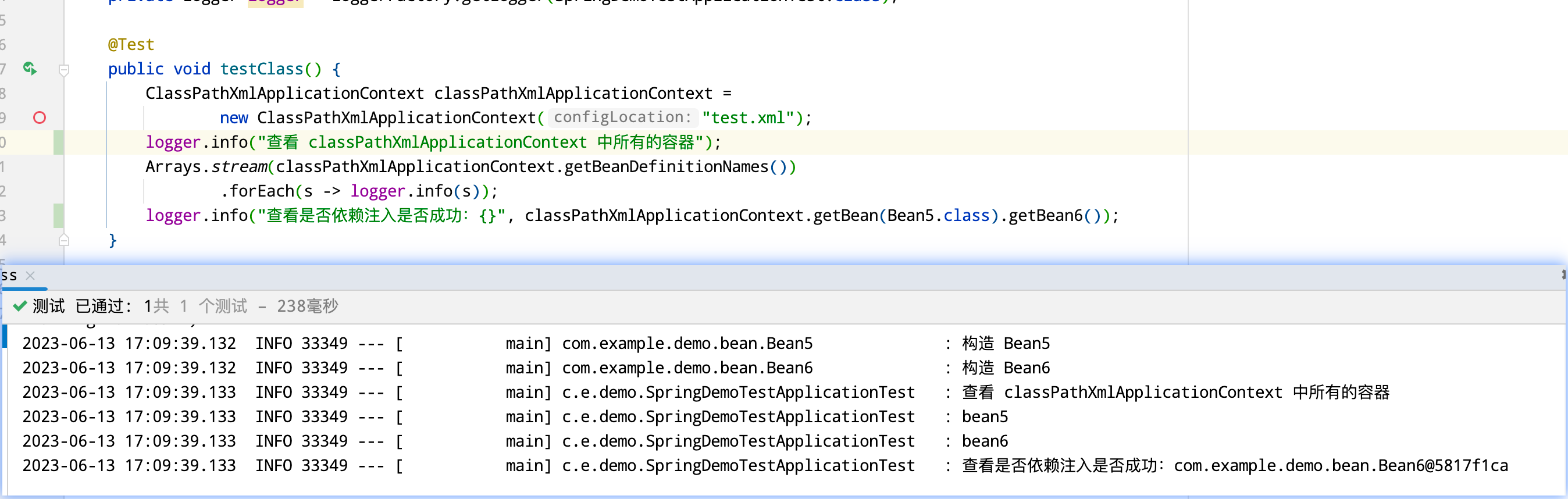Viewport: 1568px width, 499px height.
Task: Click the green change marker on the highlighted logger line
Action: pyautogui.click(x=58, y=142)
